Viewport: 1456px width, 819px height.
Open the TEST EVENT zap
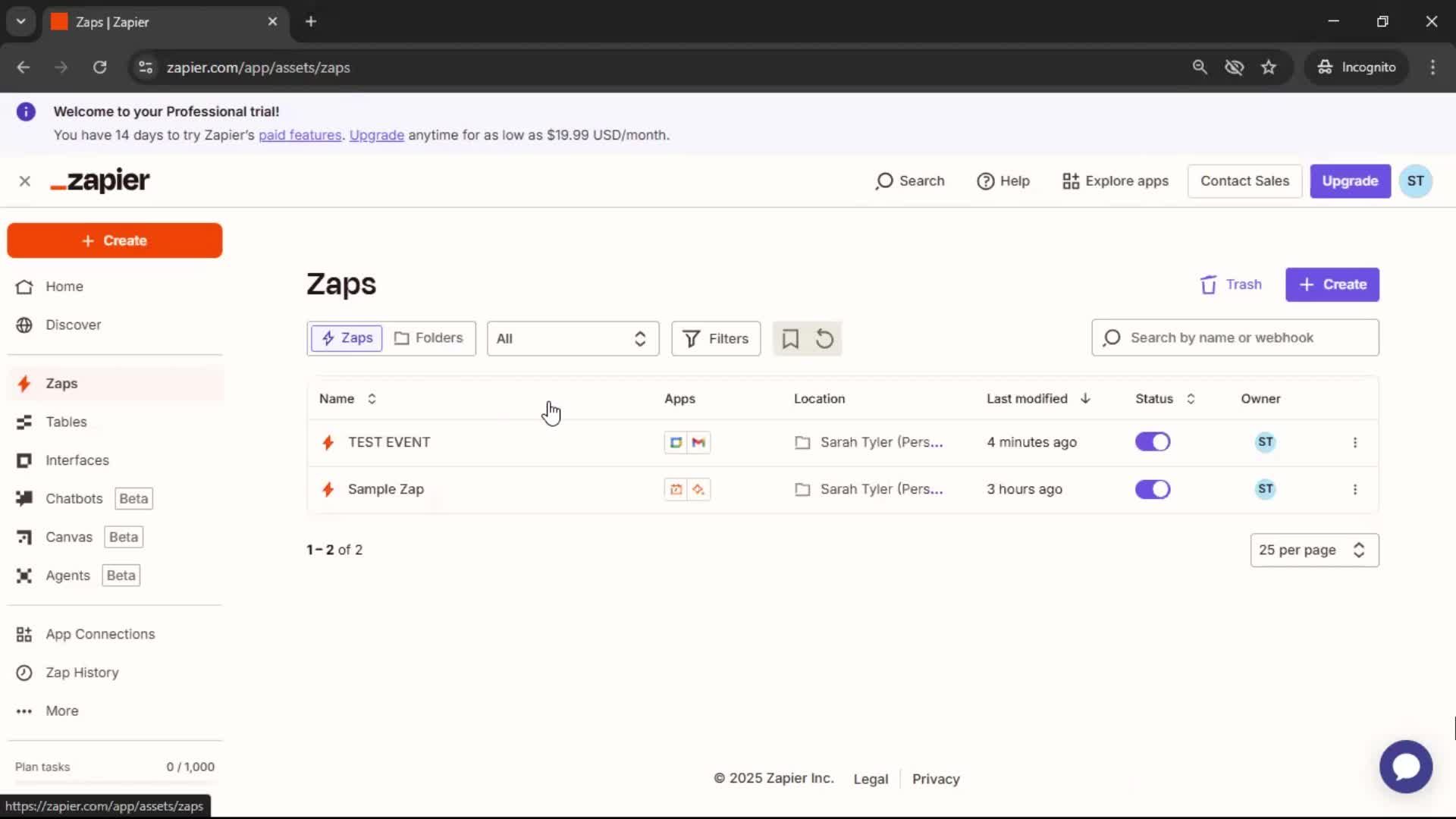(x=389, y=442)
